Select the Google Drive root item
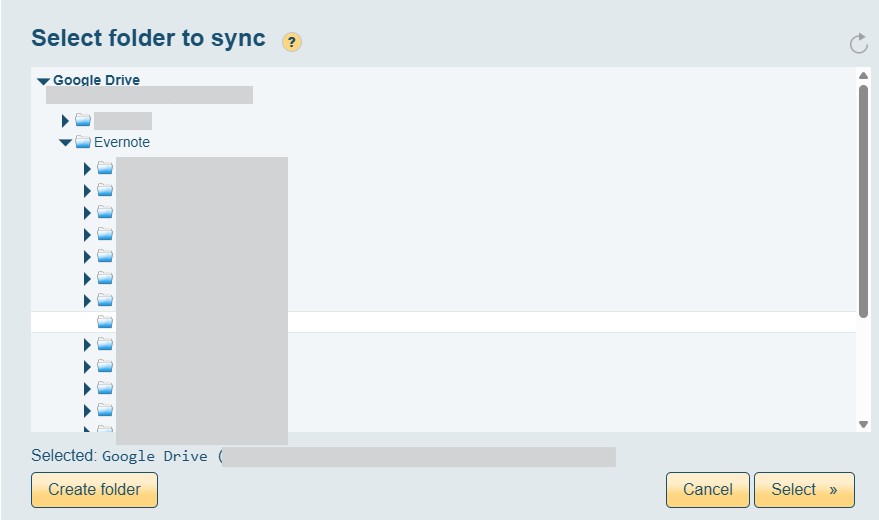This screenshot has height=520, width=879. click(x=96, y=80)
